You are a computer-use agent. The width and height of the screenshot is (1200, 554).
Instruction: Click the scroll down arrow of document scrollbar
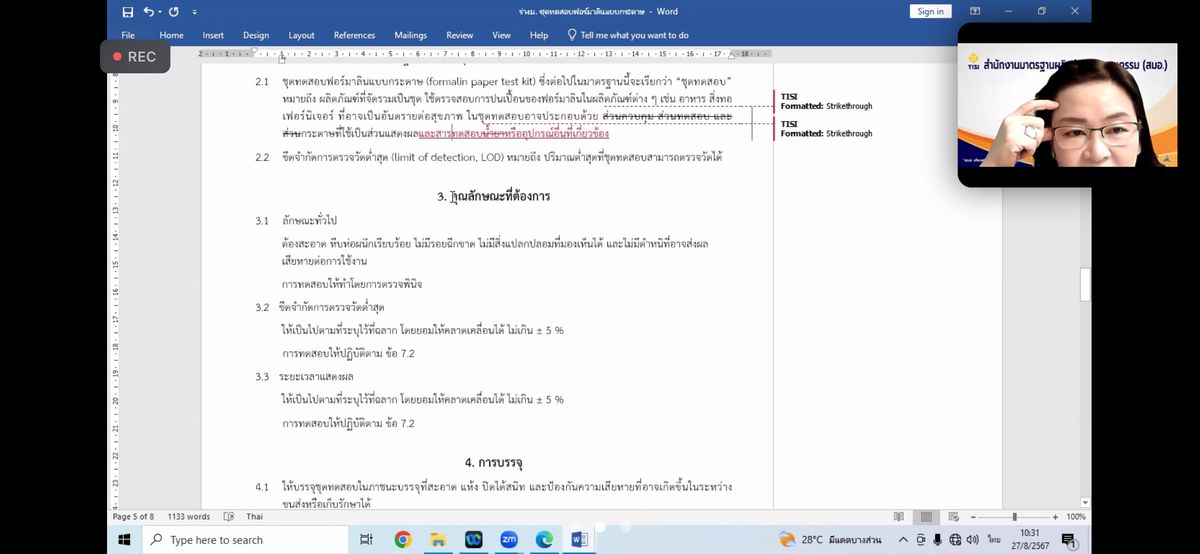[x=1085, y=503]
